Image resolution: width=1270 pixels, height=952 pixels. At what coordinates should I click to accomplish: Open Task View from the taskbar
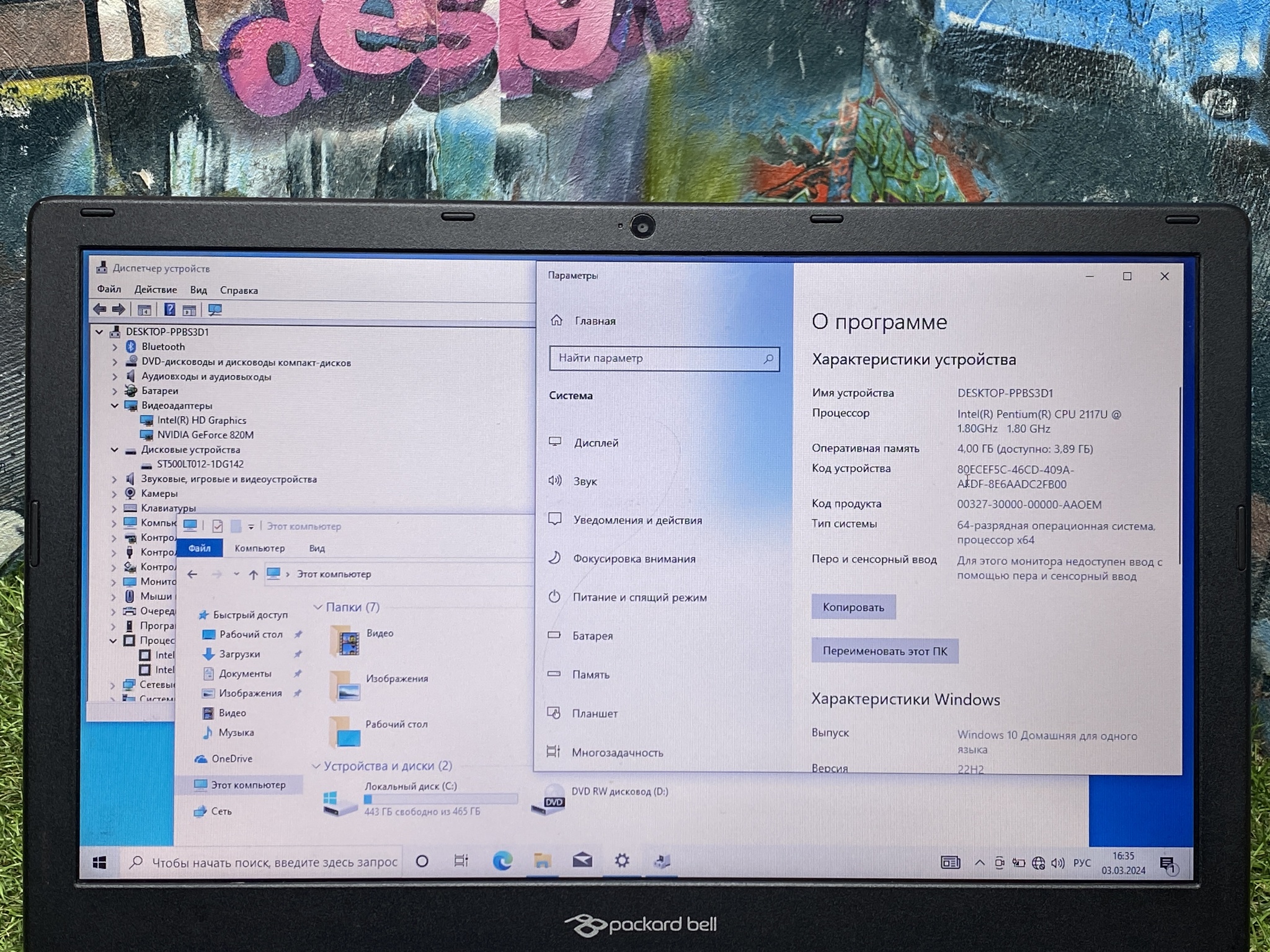click(x=461, y=861)
